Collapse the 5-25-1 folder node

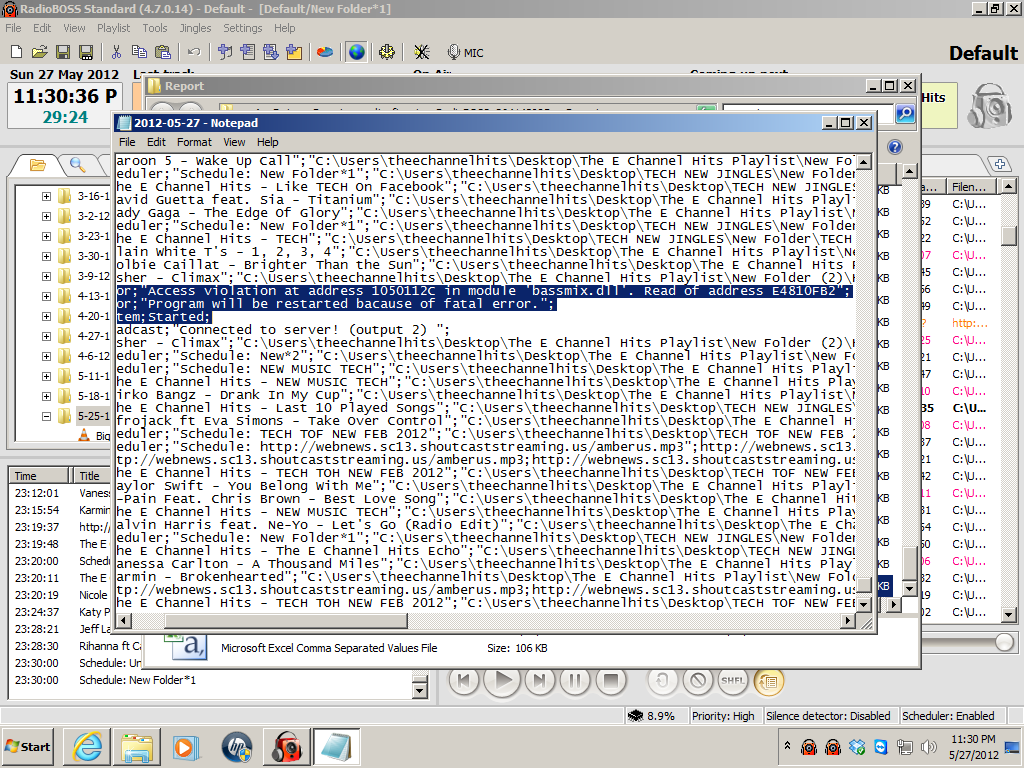[46, 416]
